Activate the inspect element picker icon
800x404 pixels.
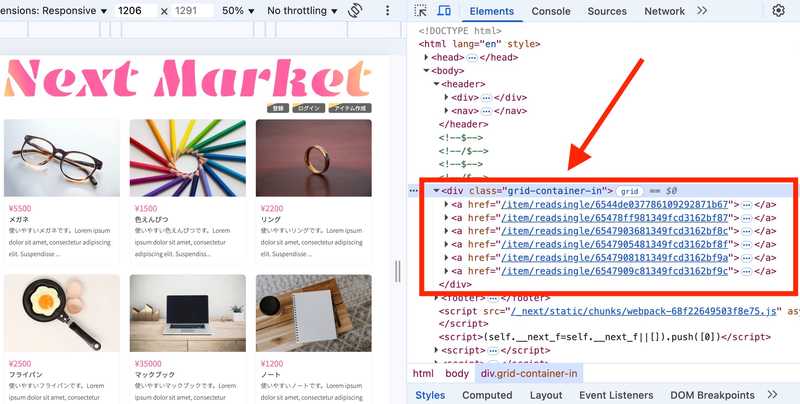pyautogui.click(x=420, y=11)
